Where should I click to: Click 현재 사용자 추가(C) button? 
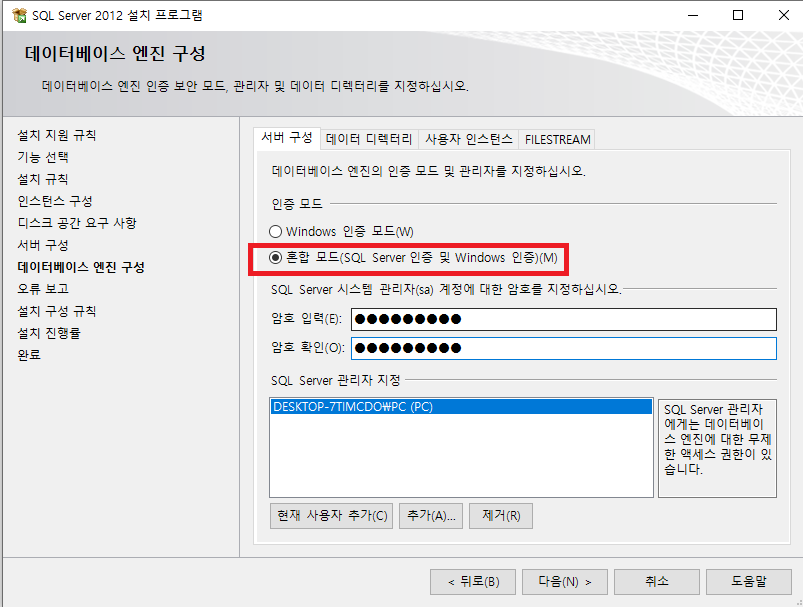click(x=331, y=516)
